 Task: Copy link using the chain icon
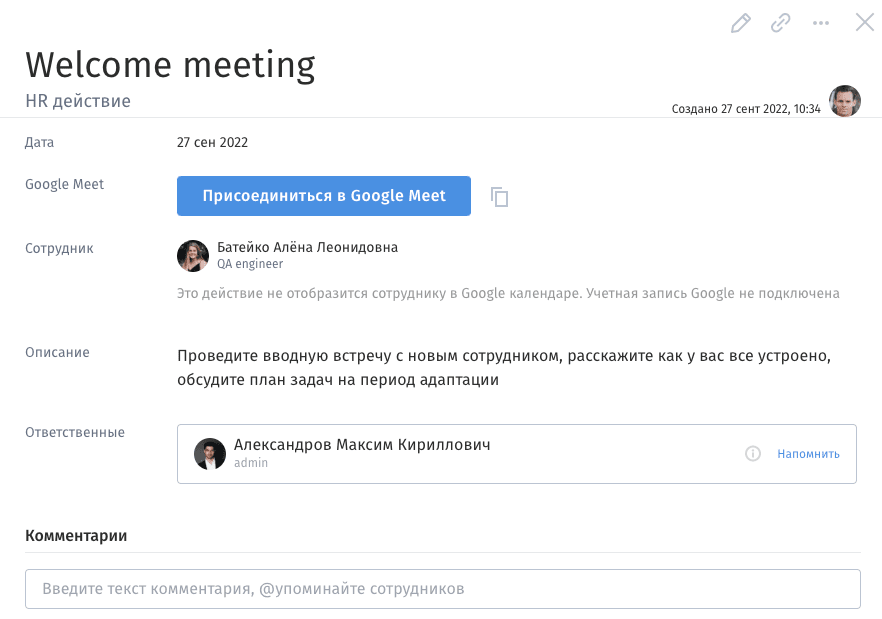(x=781, y=23)
